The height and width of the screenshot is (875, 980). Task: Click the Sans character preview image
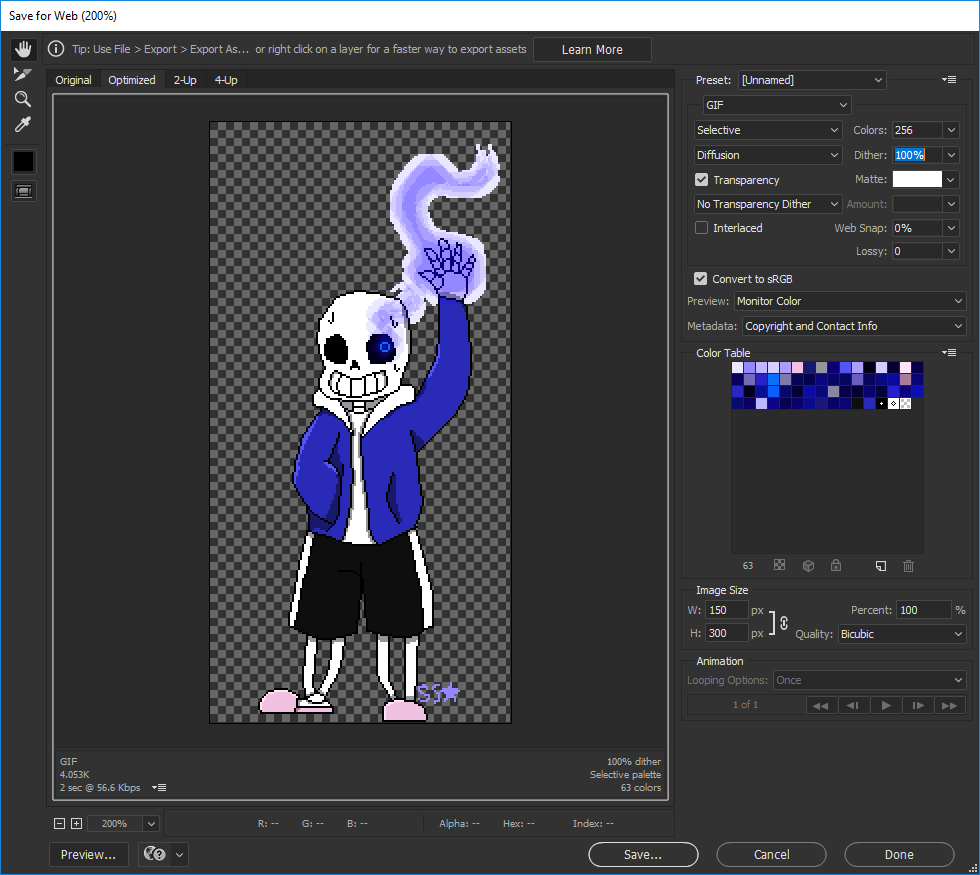click(360, 422)
